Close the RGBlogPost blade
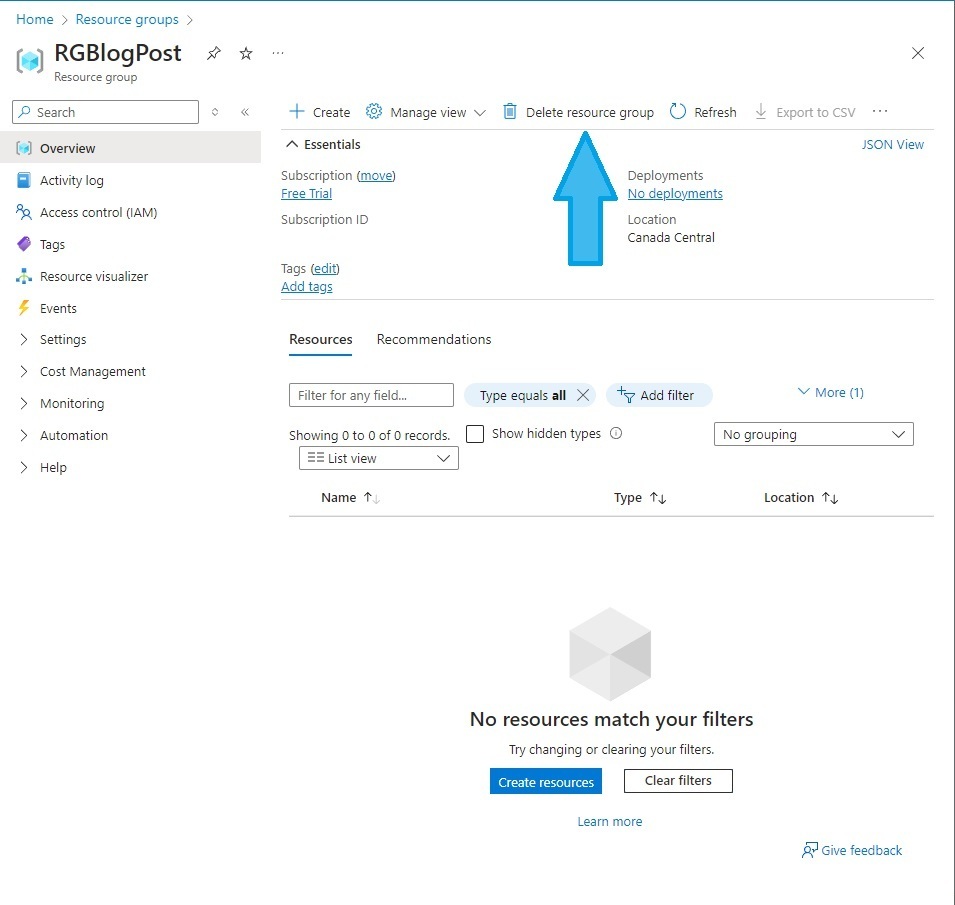Viewport: 955px width, 905px height. (918, 53)
